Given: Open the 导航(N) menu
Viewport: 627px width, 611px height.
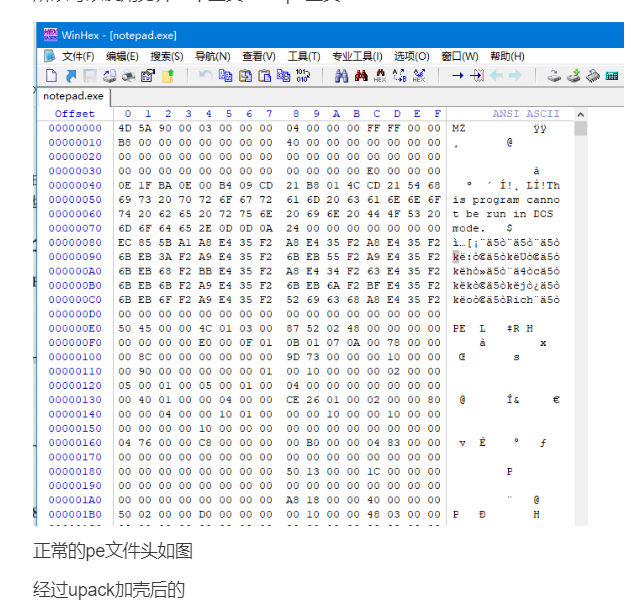Looking at the screenshot, I should point(213,56).
